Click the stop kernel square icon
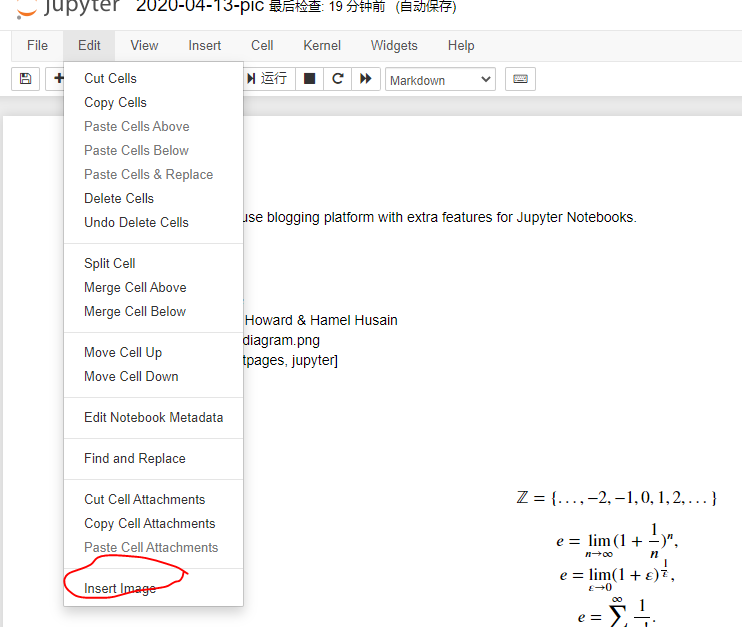742x627 pixels. (310, 79)
